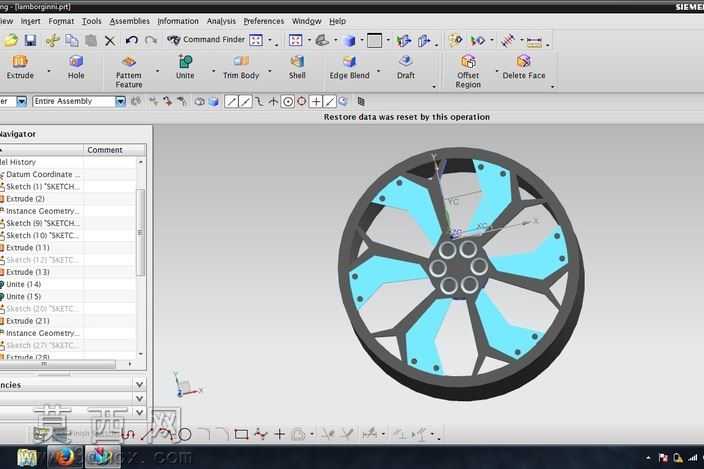Click the gray background rectangle icon

point(374,41)
